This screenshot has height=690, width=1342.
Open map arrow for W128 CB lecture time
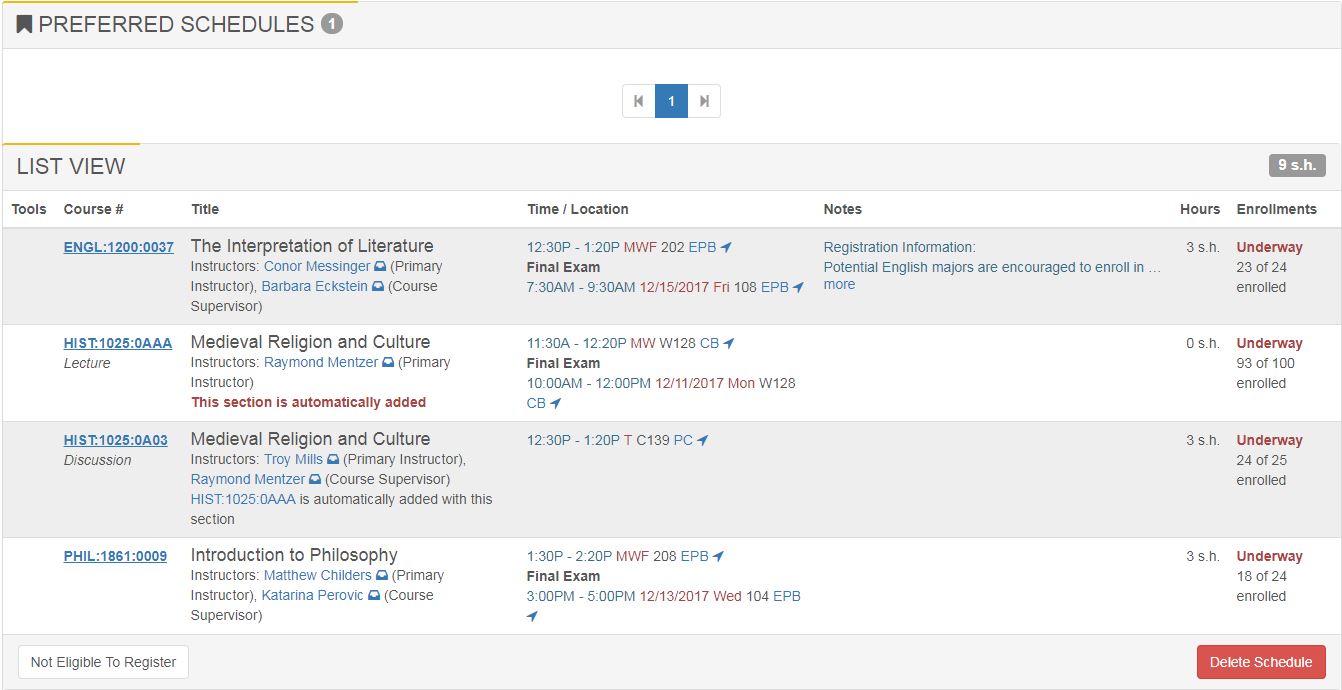coord(729,343)
